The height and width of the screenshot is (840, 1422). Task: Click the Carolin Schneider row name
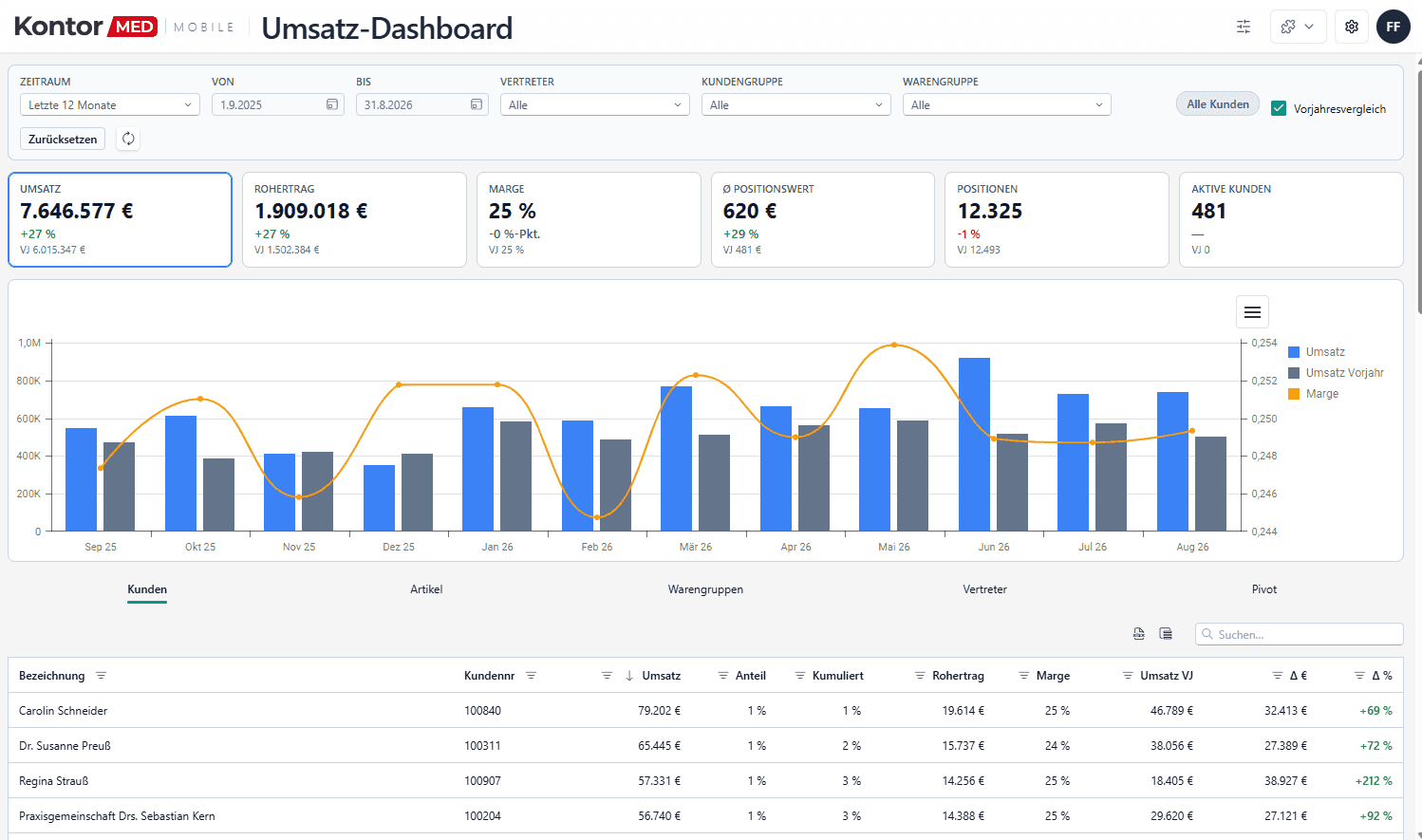[64, 711]
